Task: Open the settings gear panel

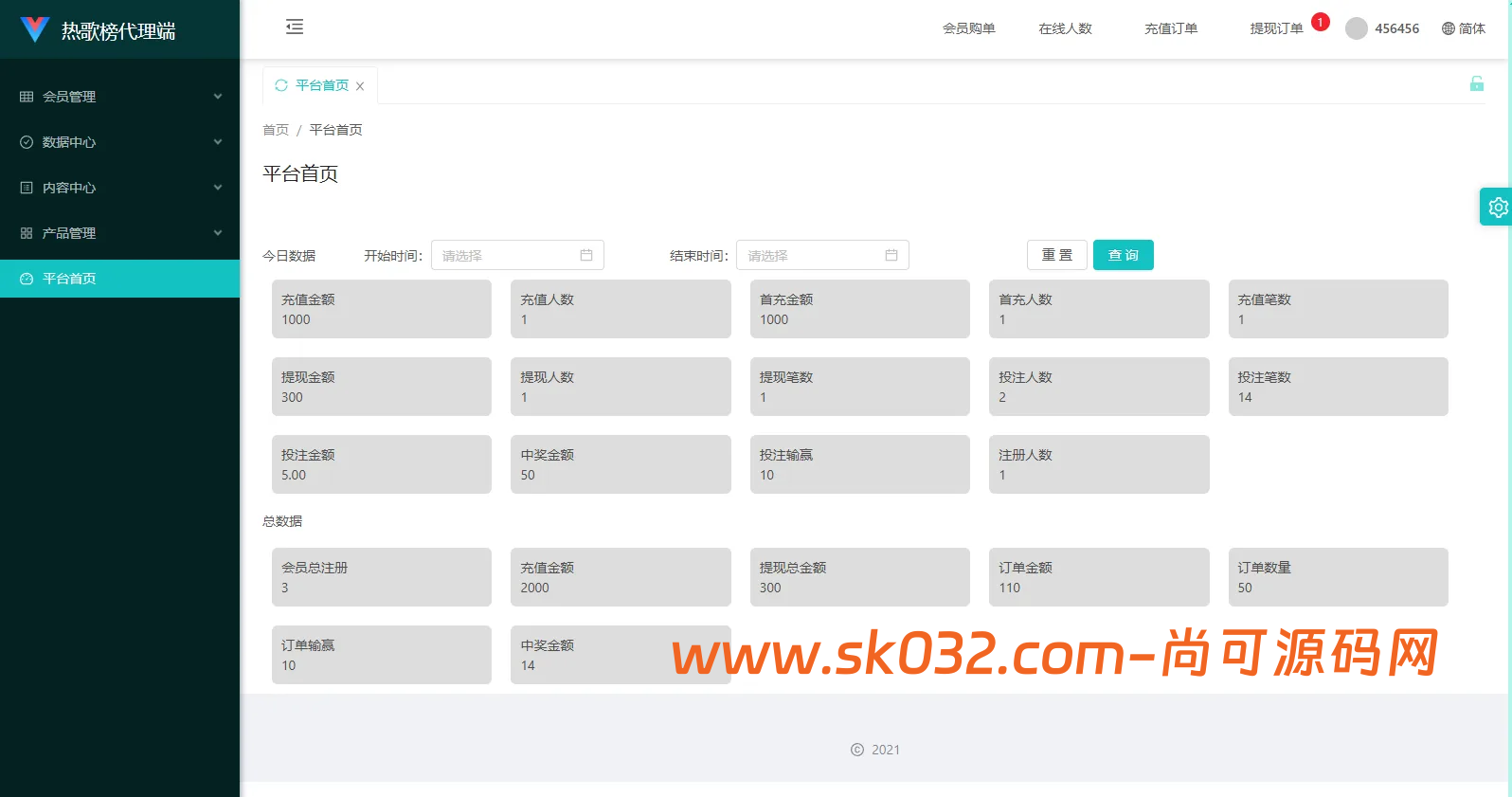Action: [x=1497, y=207]
